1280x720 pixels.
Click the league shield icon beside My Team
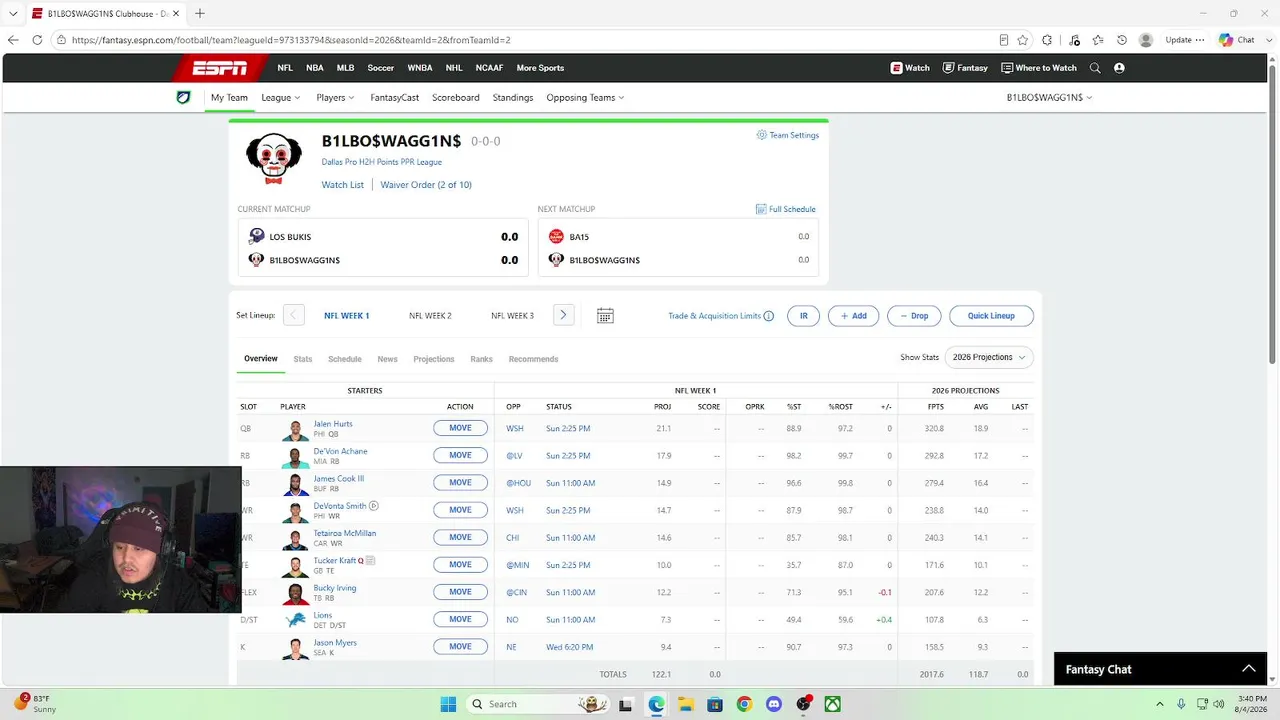point(183,97)
